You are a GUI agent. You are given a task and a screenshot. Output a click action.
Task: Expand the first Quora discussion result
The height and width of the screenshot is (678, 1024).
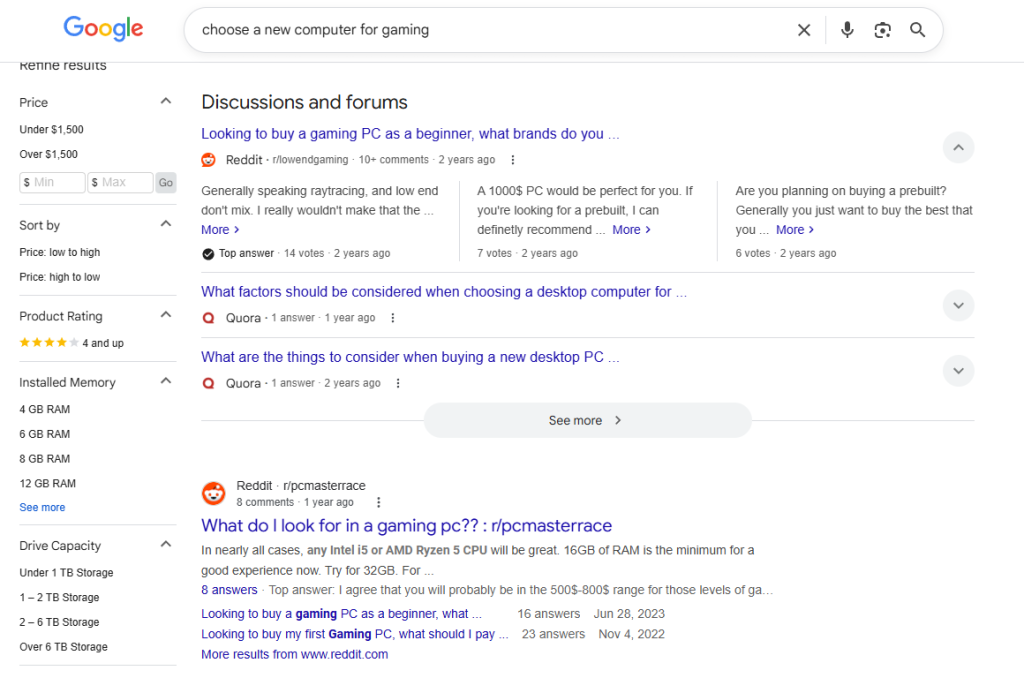(x=958, y=305)
